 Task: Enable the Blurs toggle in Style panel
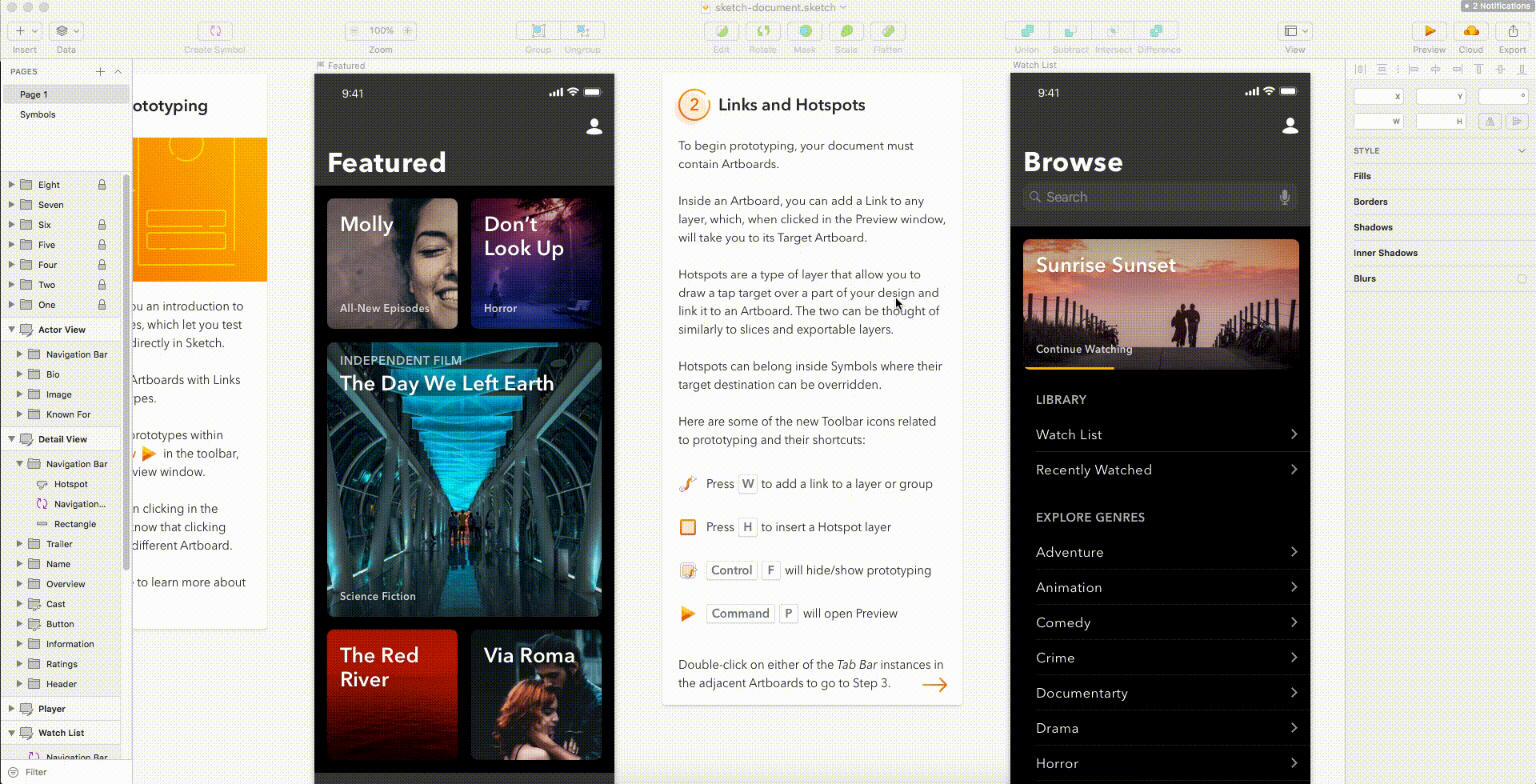click(1521, 278)
